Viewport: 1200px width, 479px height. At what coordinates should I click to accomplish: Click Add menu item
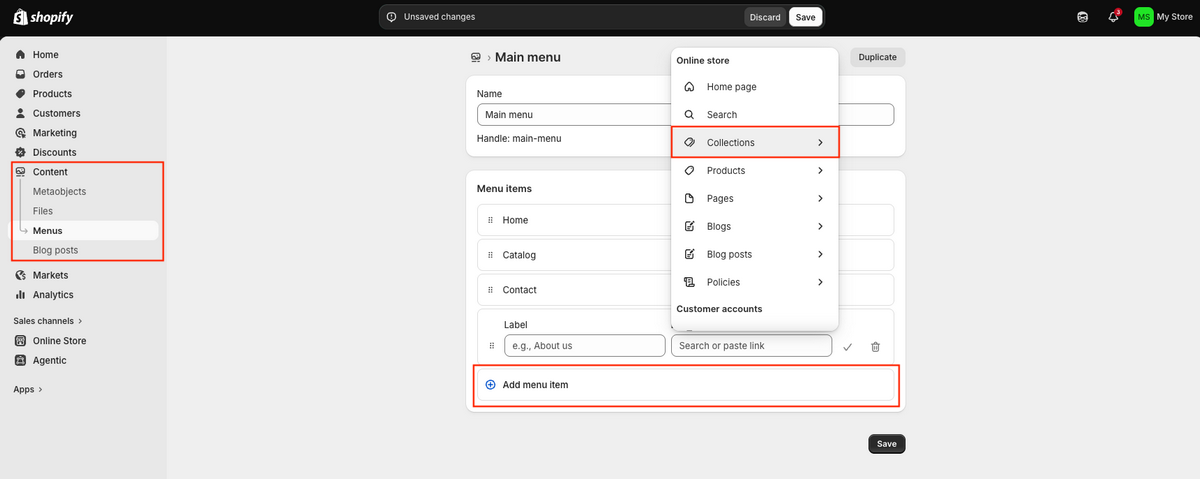pos(685,384)
